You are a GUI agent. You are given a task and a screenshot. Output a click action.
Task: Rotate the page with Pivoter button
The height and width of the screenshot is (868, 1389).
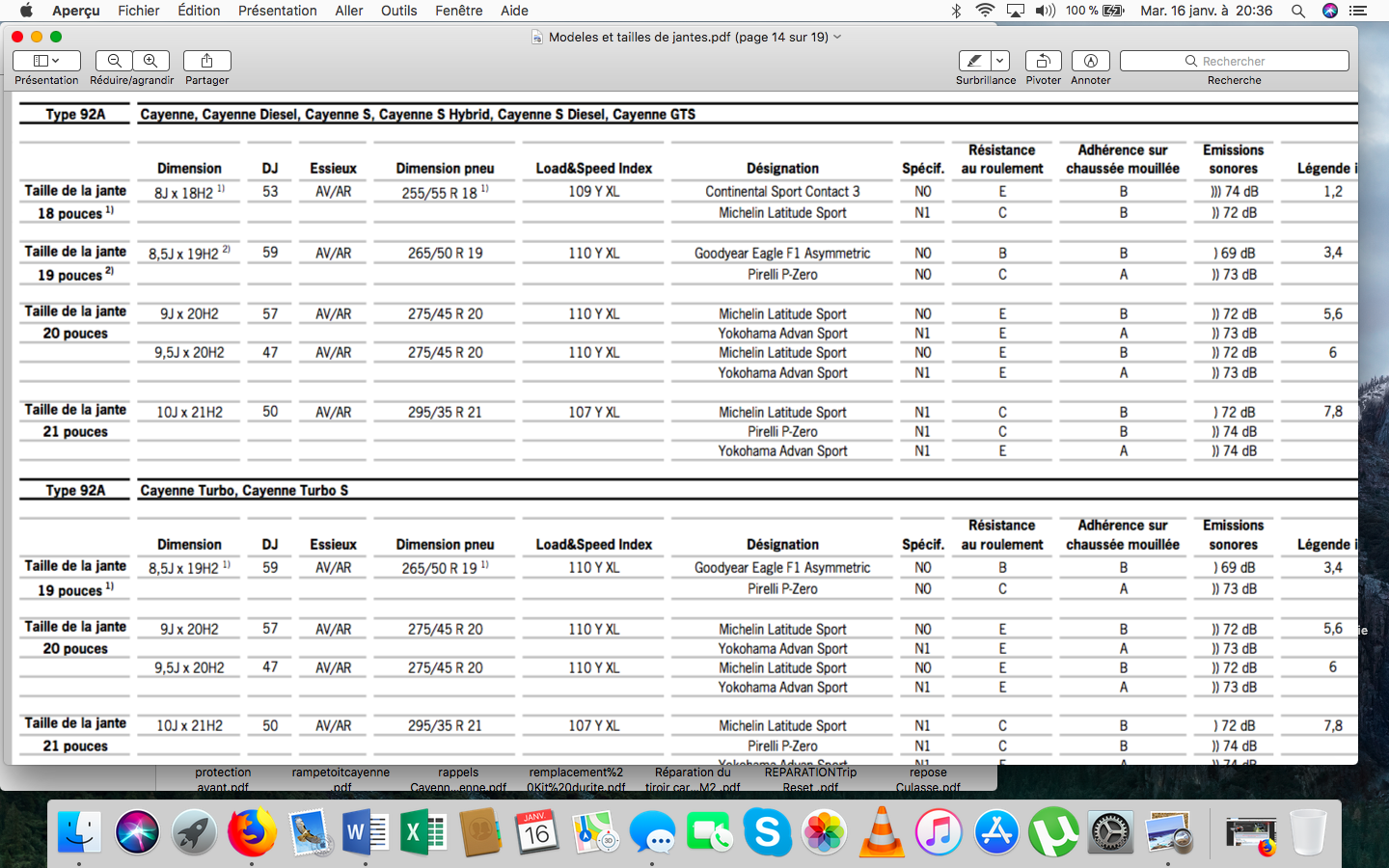tap(1044, 61)
